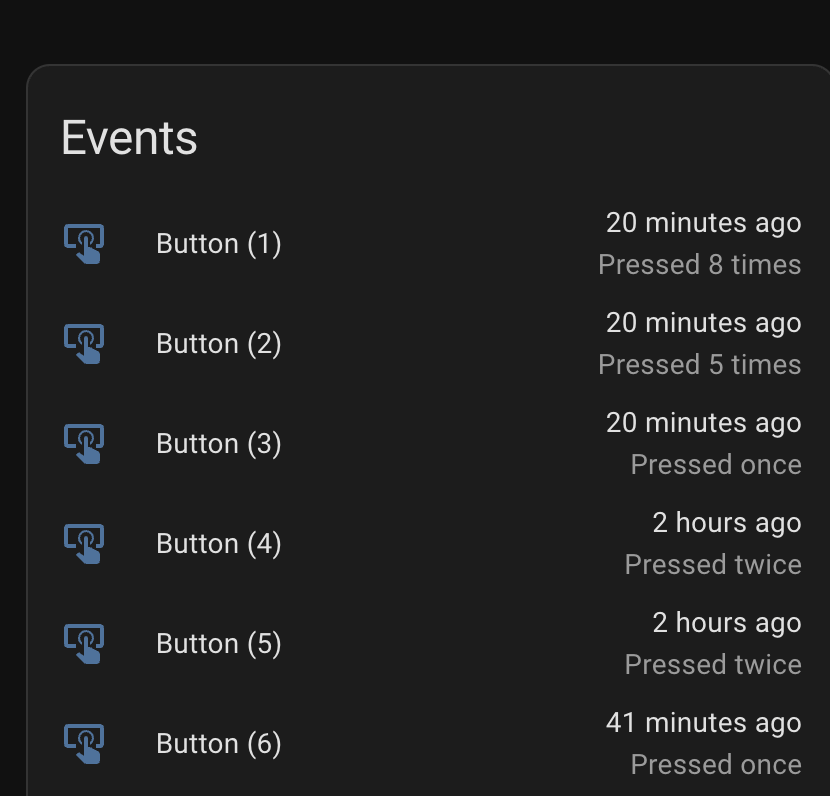Open the Button (4) event details
Screen dimensions: 830x796
431,544
